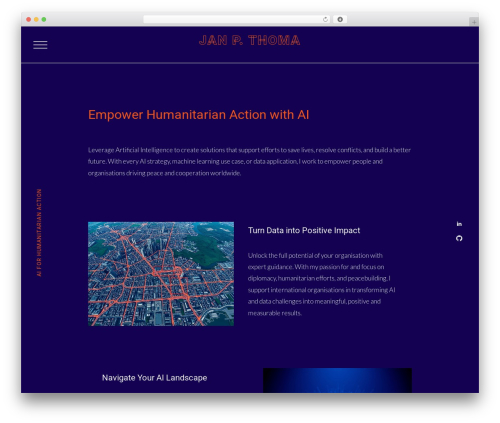
Task: Open the GitHub profile icon
Action: coord(459,238)
